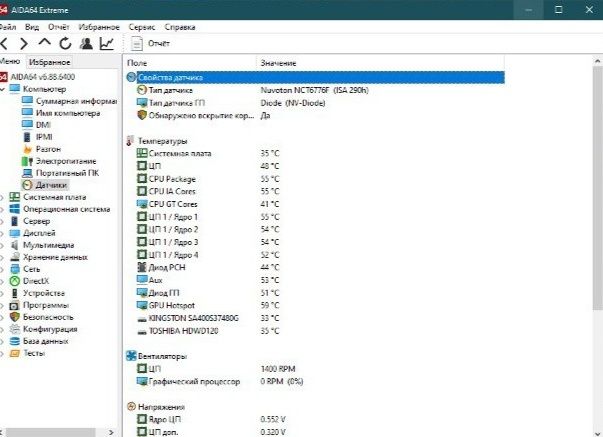Switch to the Меню tab in the sidebar
Viewport: 603px width, 437px height.
coord(10,62)
